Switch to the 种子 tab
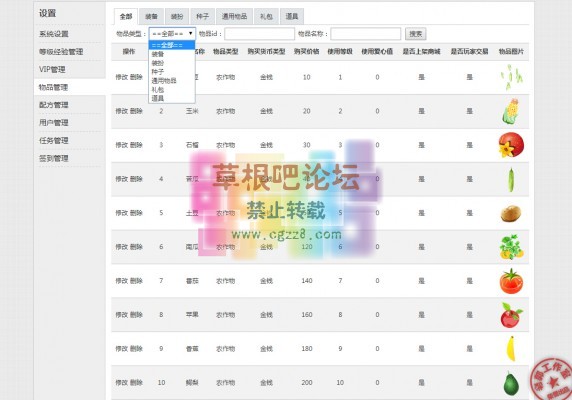572x400 pixels. (x=202, y=16)
